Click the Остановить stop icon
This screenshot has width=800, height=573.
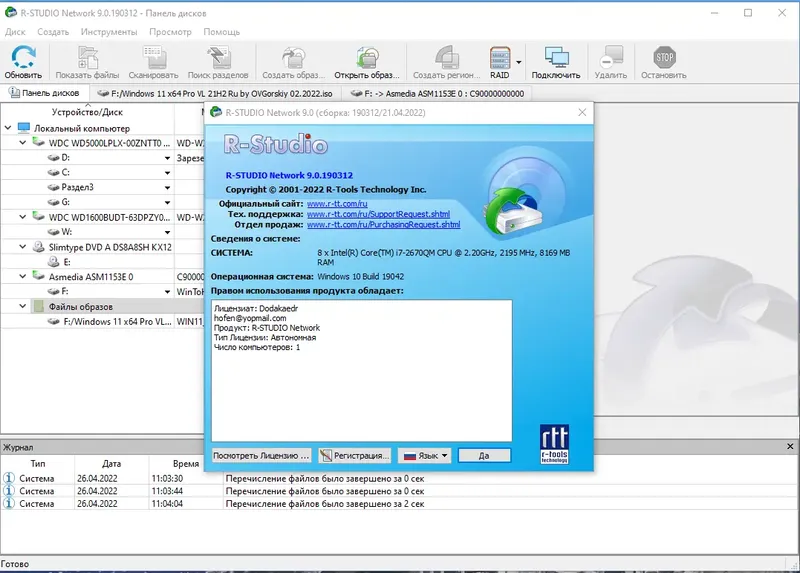click(664, 61)
